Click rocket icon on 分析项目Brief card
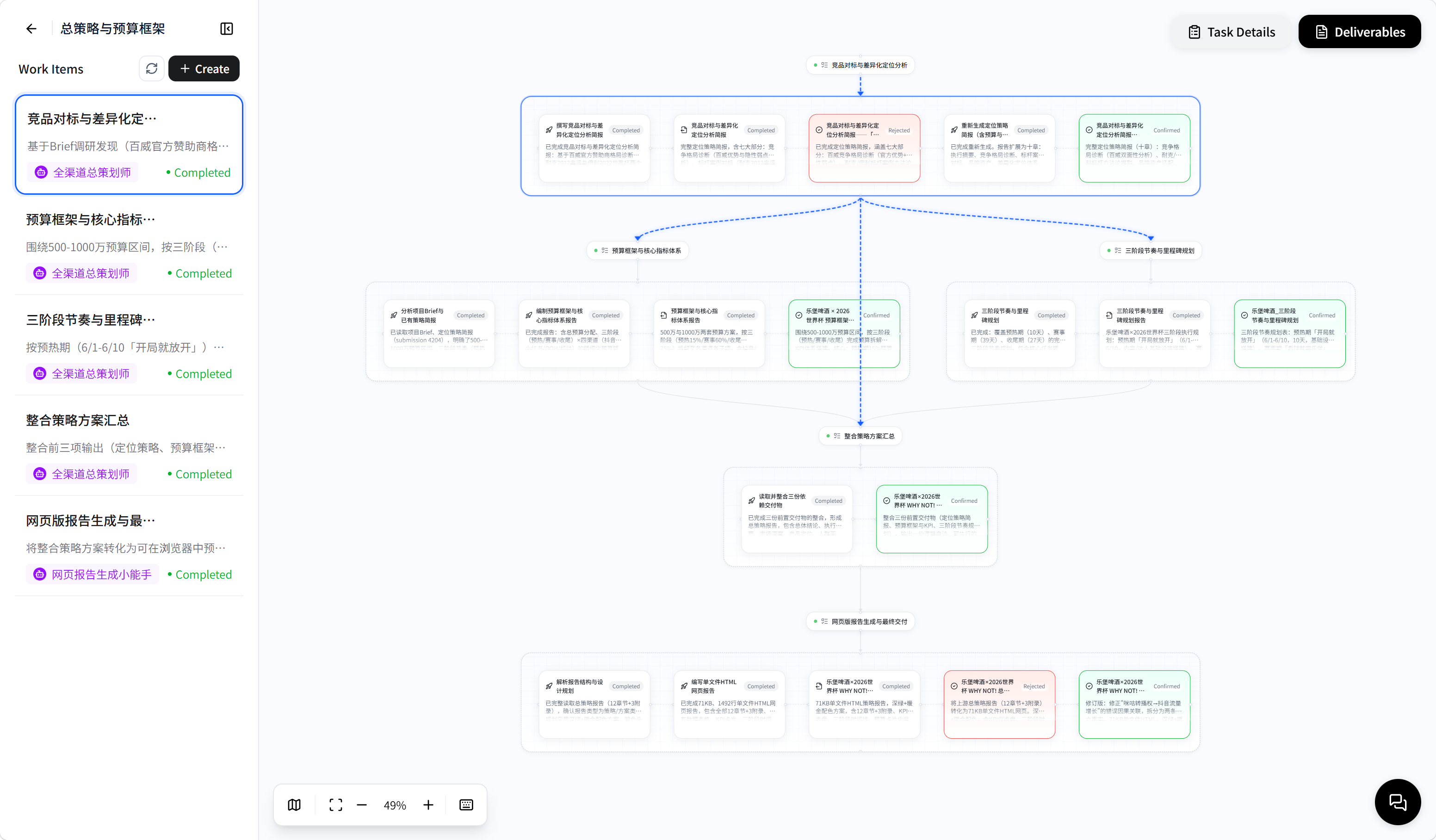The width and height of the screenshot is (1436, 840). pos(394,315)
